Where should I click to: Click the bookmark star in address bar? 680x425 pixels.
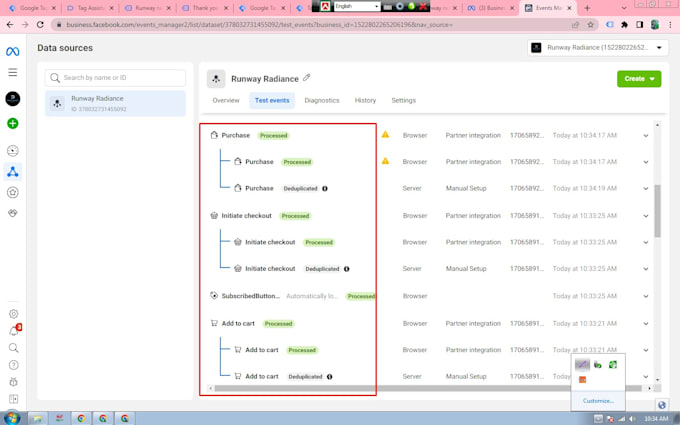click(590, 25)
